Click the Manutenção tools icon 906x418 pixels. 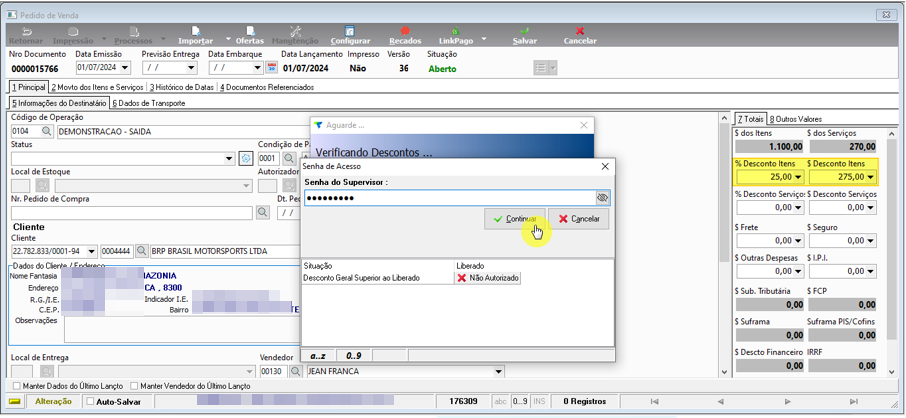pyautogui.click(x=295, y=36)
